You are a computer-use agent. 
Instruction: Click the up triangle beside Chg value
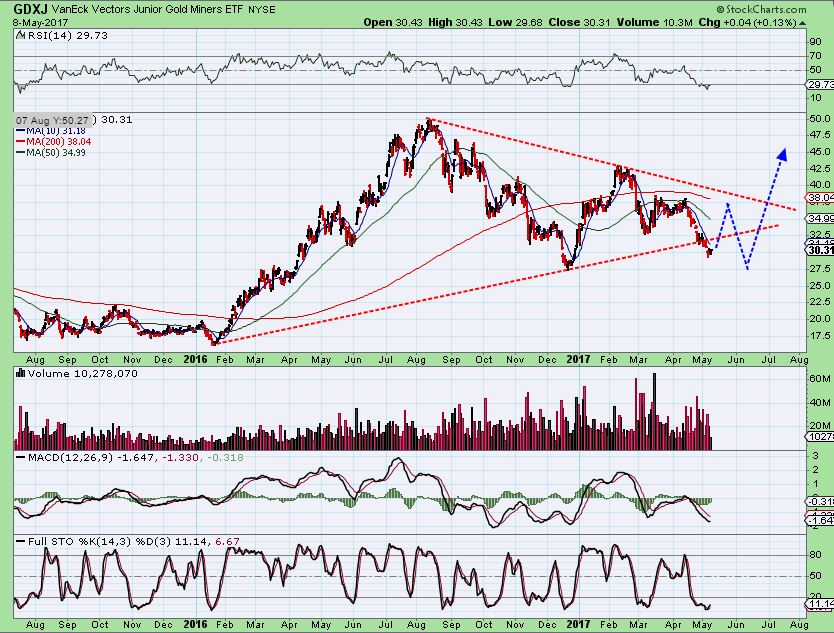pyautogui.click(x=803, y=23)
